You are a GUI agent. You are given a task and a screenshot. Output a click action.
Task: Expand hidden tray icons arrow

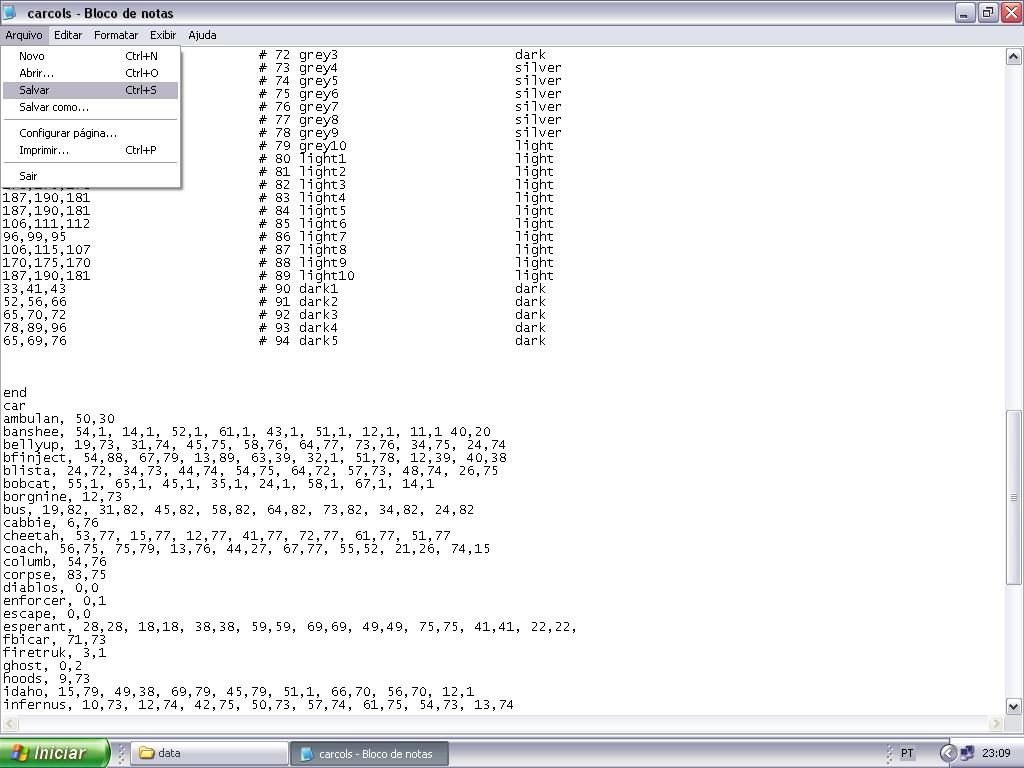point(948,753)
